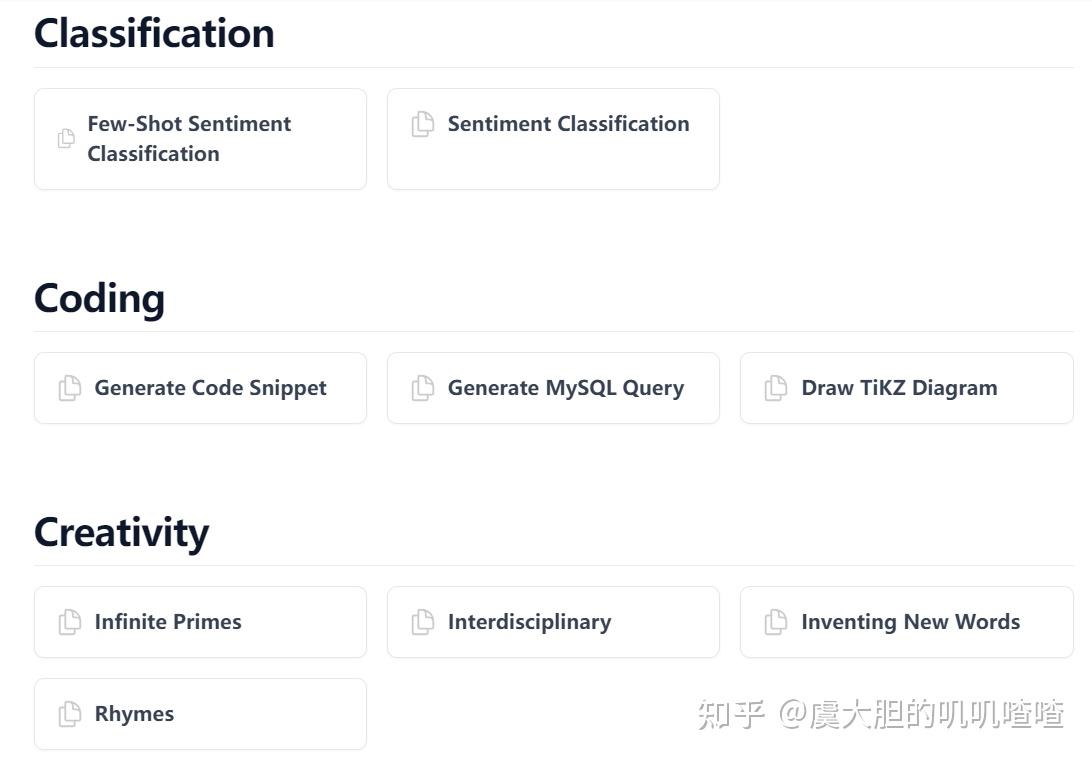Click the copy icon on Inventing New Words

coord(775,622)
